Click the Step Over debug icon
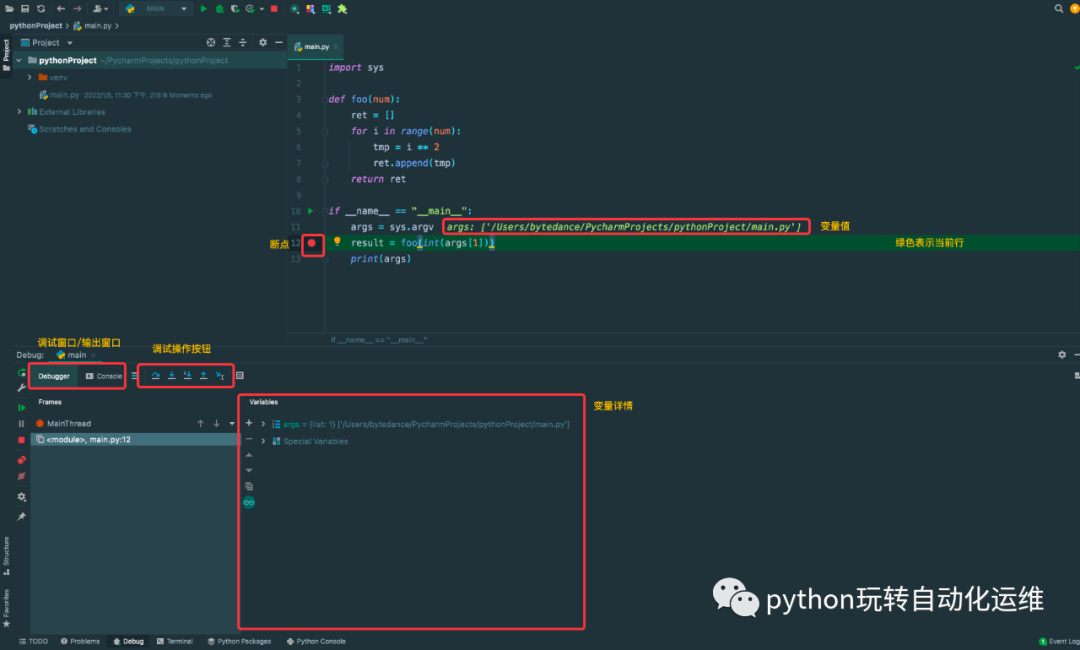The width and height of the screenshot is (1080, 650). point(156,375)
